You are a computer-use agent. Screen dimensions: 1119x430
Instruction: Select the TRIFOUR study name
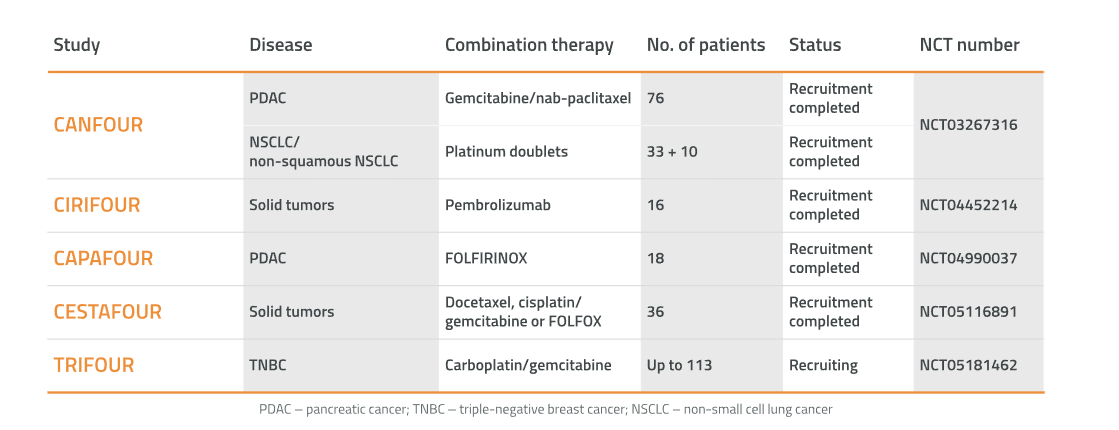[93, 365]
